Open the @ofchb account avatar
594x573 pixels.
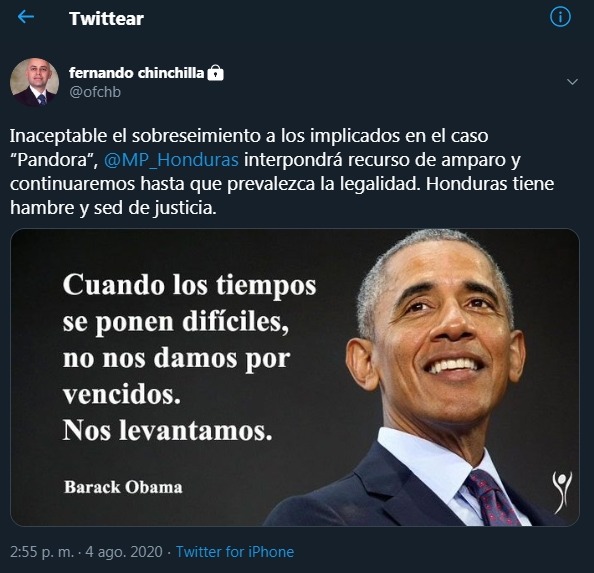tap(34, 82)
